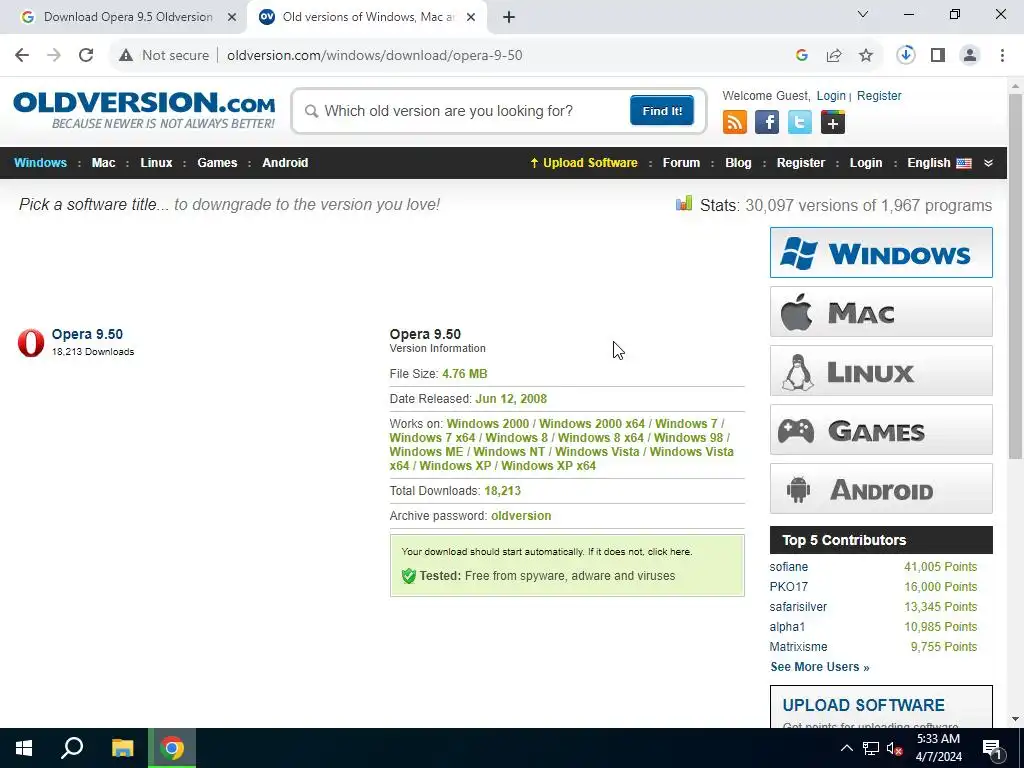Click the big Android platform button
Viewport: 1024px width, 768px height.
881,489
